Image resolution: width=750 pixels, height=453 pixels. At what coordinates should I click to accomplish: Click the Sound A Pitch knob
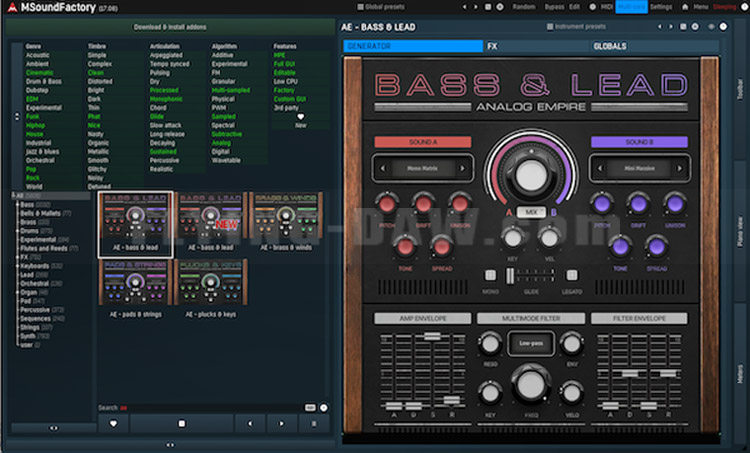tap(387, 204)
